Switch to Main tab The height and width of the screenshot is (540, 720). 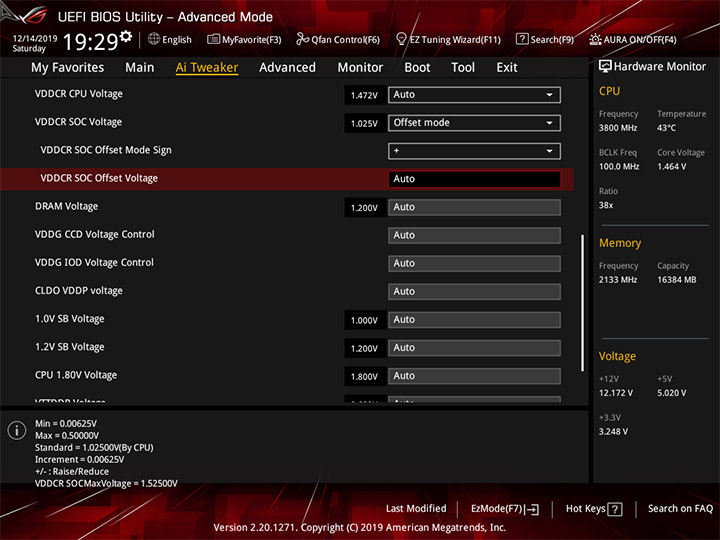[x=140, y=68]
